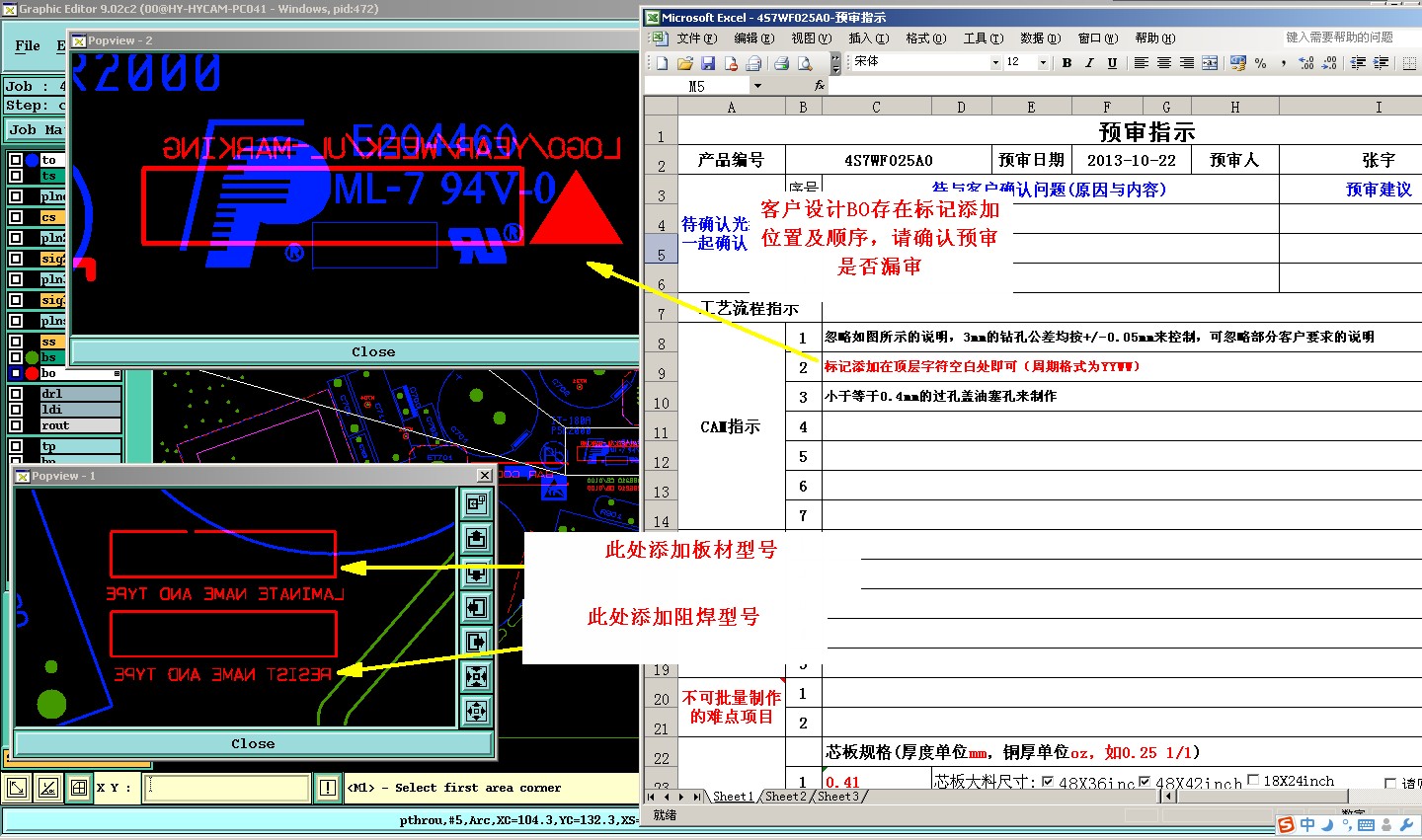Toggle the 'to' layer checkbox
Image resolution: width=1422 pixels, height=840 pixels.
click(x=16, y=160)
